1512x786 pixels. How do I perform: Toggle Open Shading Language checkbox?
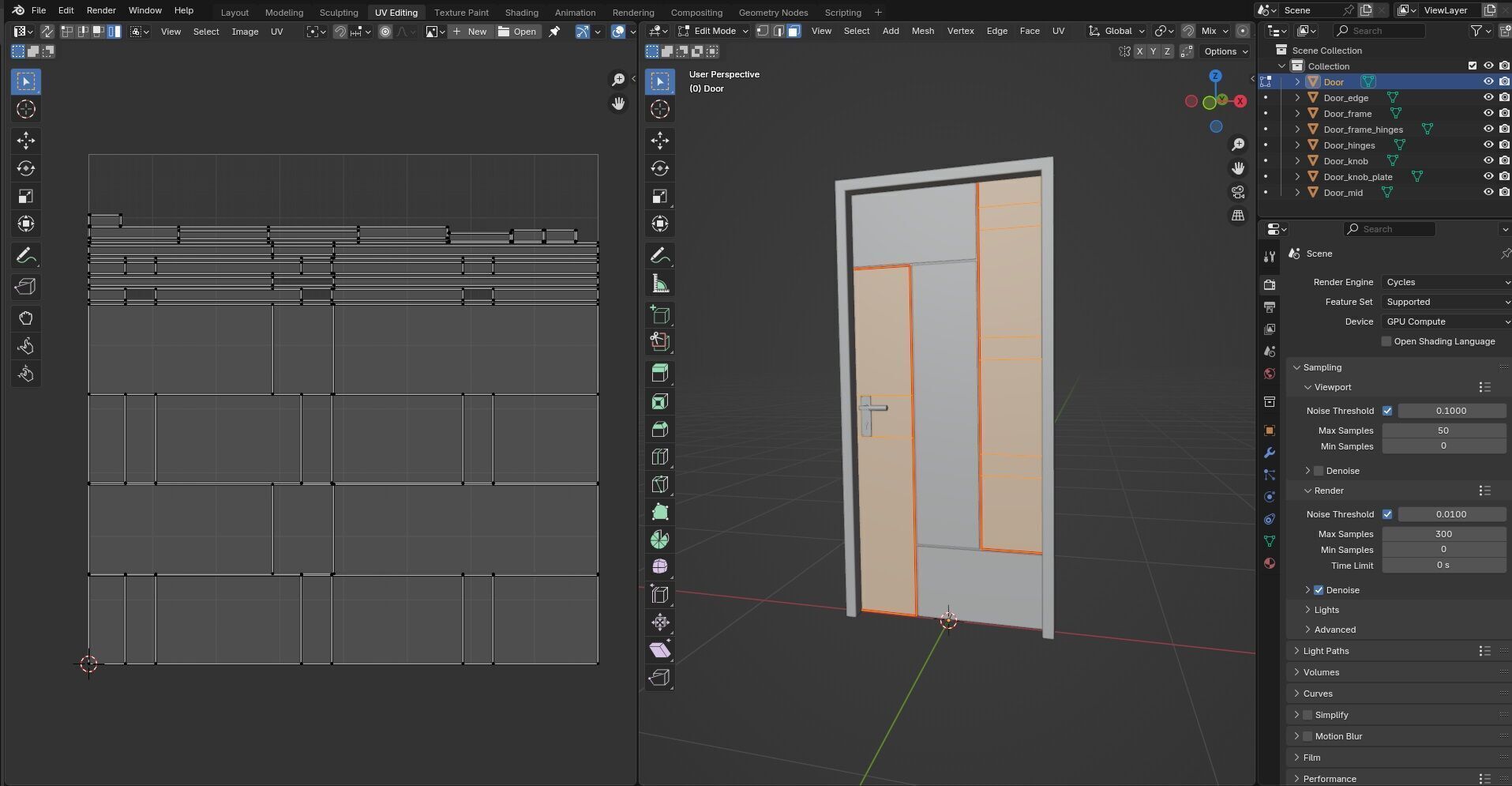click(x=1386, y=341)
